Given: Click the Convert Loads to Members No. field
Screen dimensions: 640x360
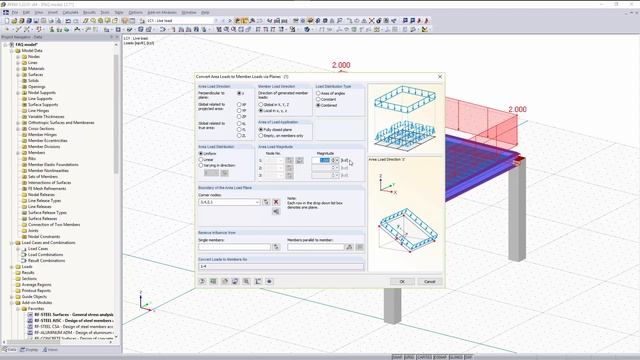Looking at the screenshot, I should tap(281, 266).
